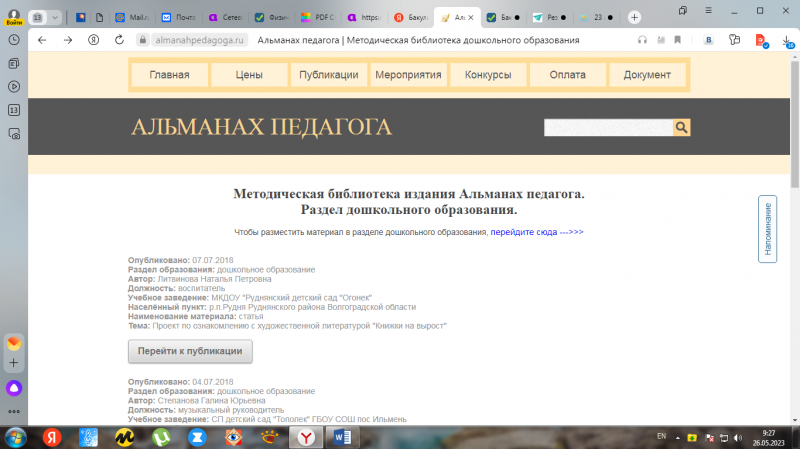
Task: Expand the tab group dropdown arrow
Action: coord(55,17)
